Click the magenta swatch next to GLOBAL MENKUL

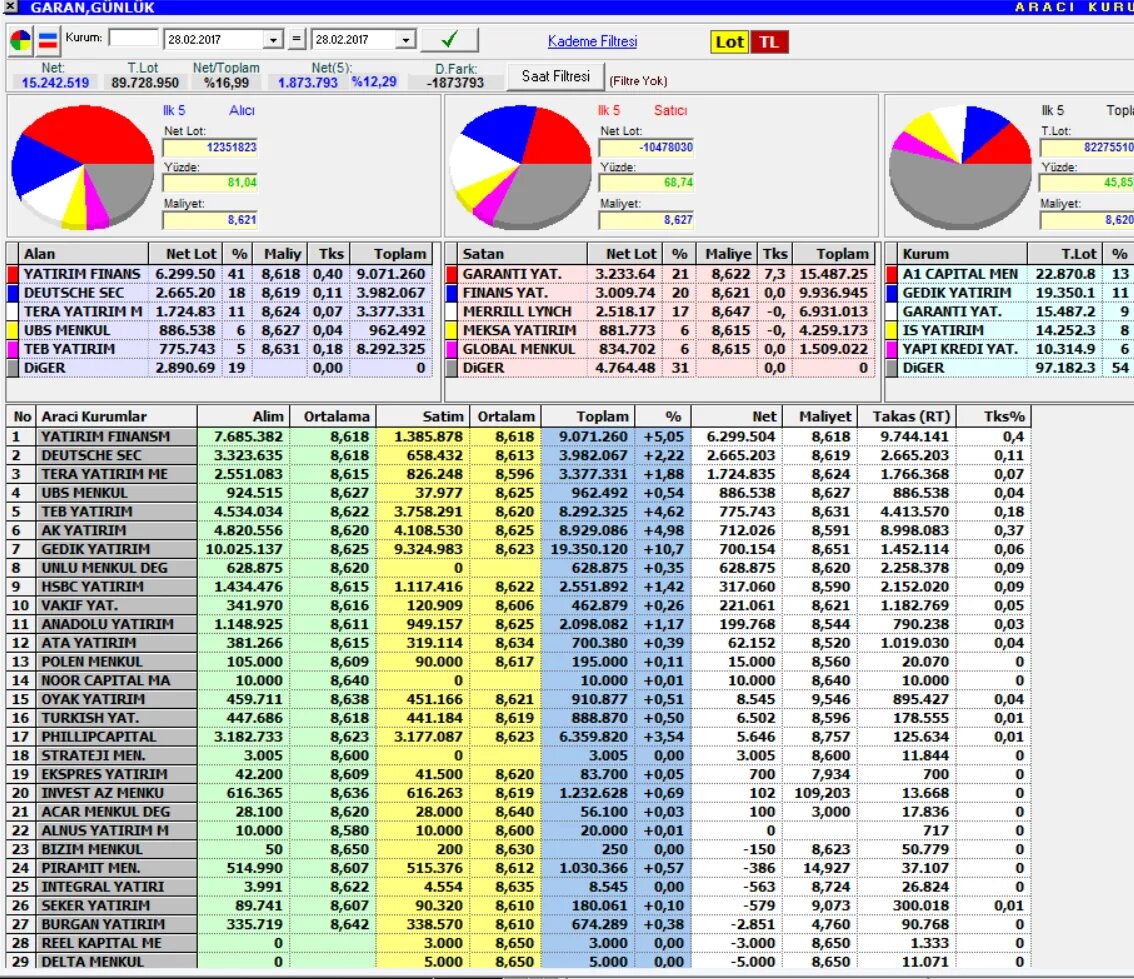[451, 349]
